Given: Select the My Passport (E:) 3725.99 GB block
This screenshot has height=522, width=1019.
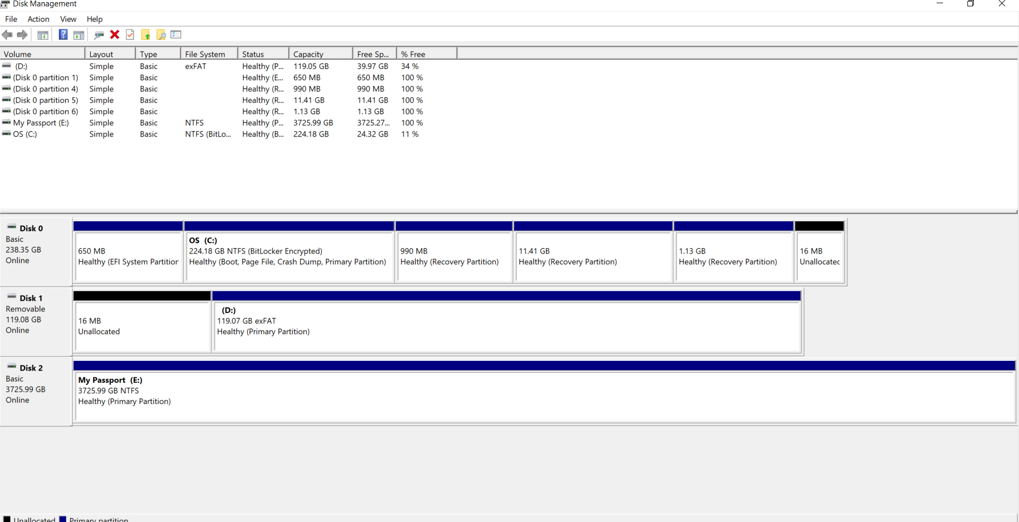Looking at the screenshot, I should pos(544,391).
